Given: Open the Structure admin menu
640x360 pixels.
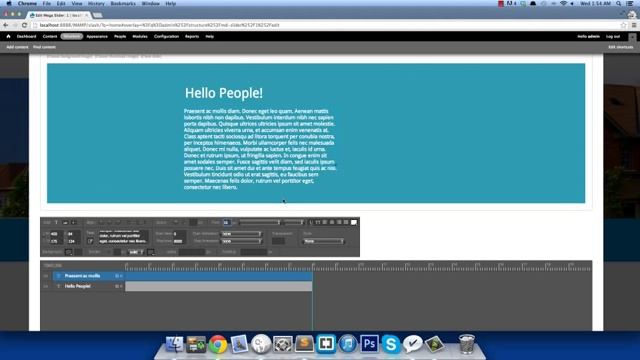Looking at the screenshot, I should [x=72, y=36].
